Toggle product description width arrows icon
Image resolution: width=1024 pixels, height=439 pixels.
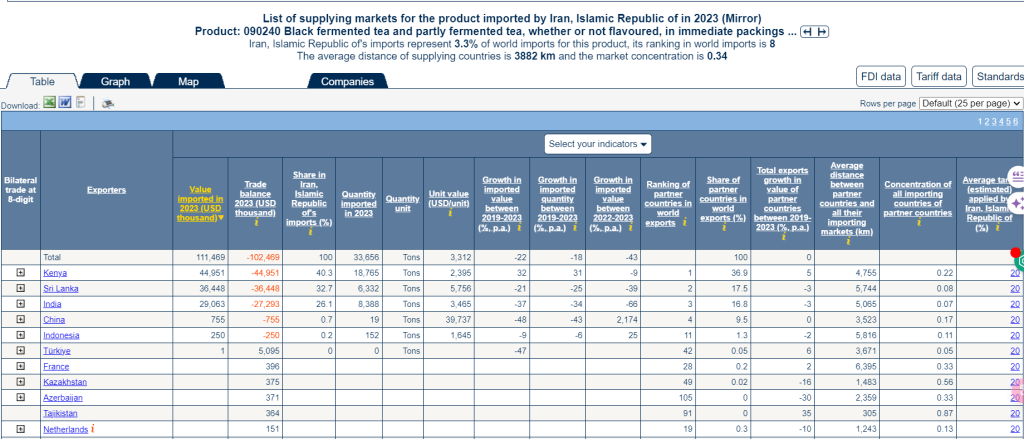pyautogui.click(x=814, y=32)
